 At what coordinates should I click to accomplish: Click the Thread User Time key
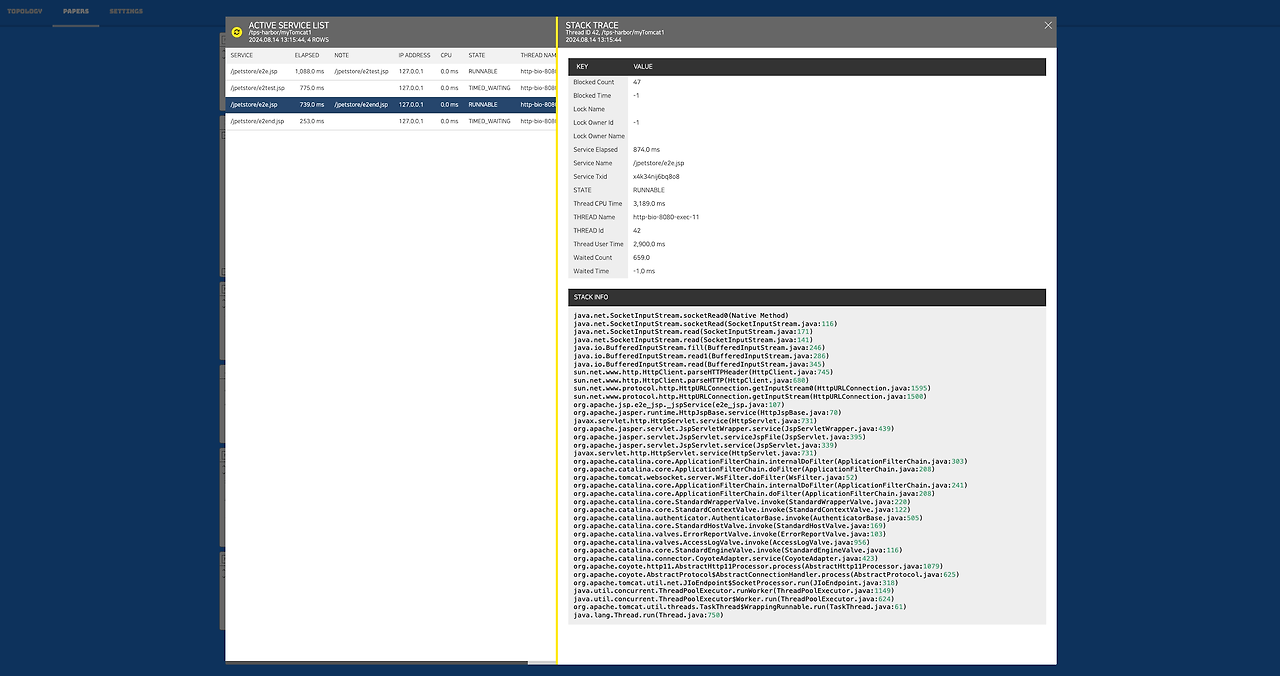tap(598, 244)
